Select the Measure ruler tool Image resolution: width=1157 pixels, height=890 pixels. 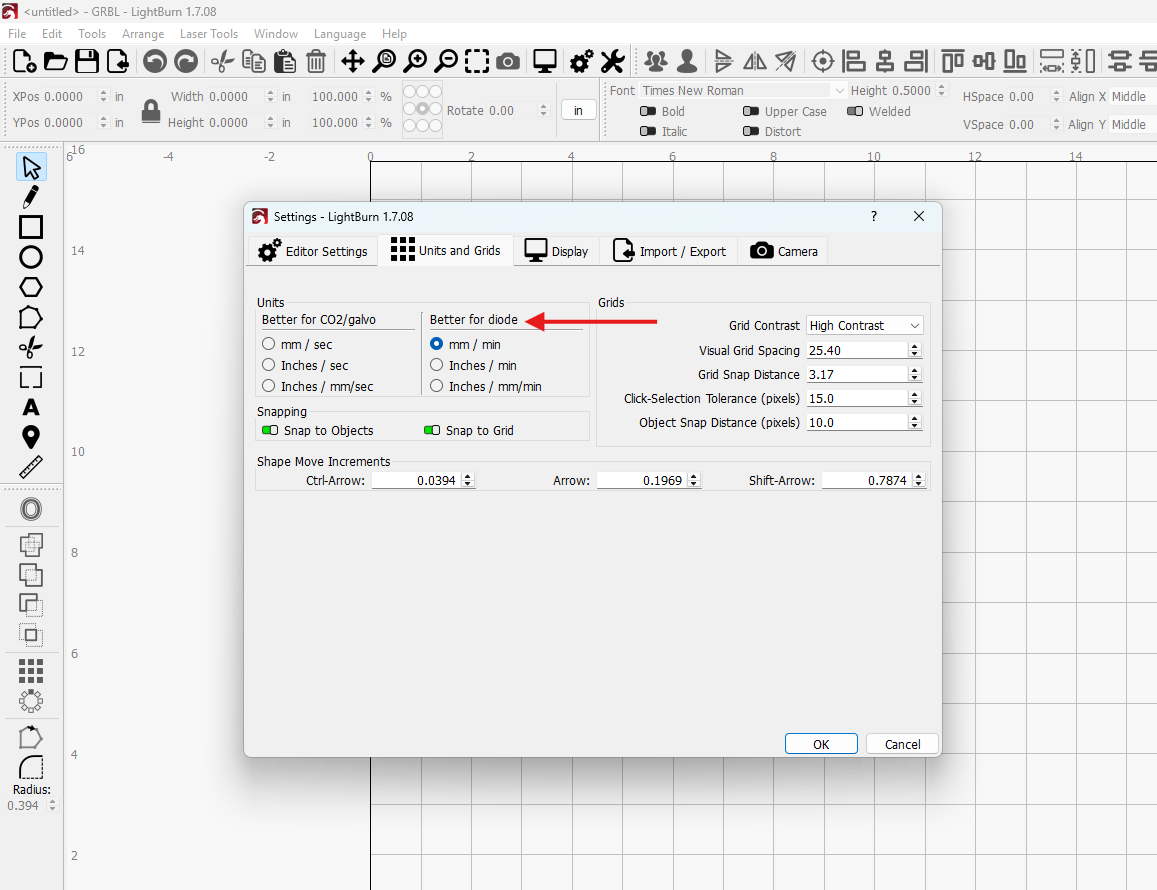click(x=31, y=467)
